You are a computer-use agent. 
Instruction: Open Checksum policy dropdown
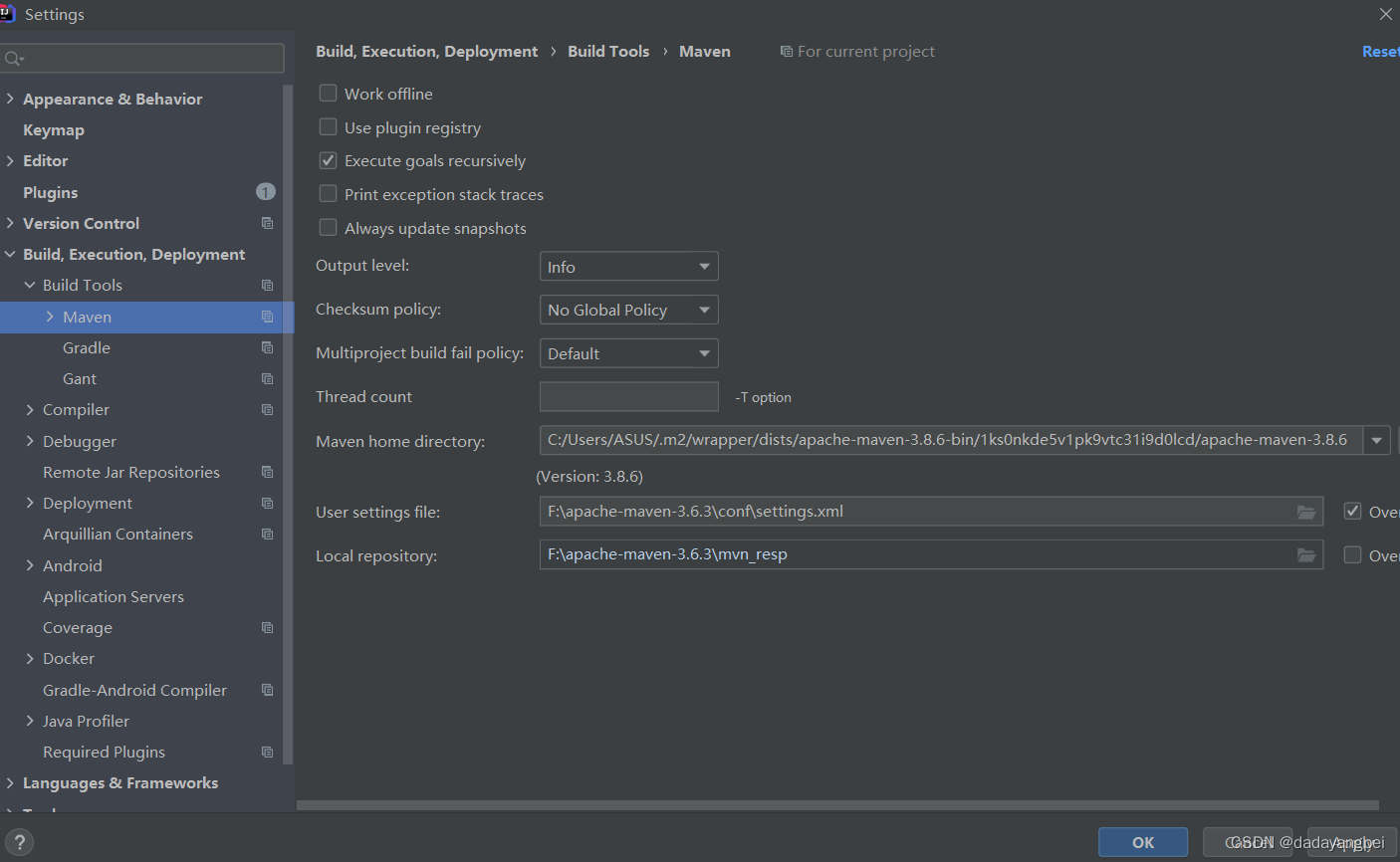point(628,310)
